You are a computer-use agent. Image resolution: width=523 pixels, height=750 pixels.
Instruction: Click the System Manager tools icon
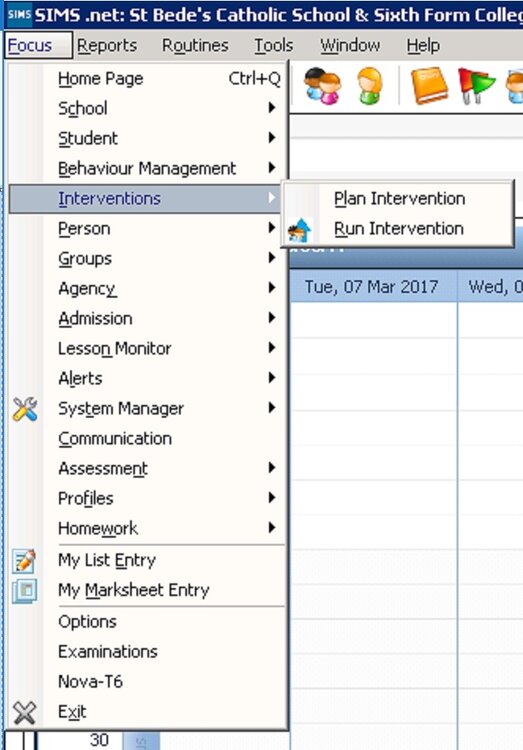(x=25, y=409)
